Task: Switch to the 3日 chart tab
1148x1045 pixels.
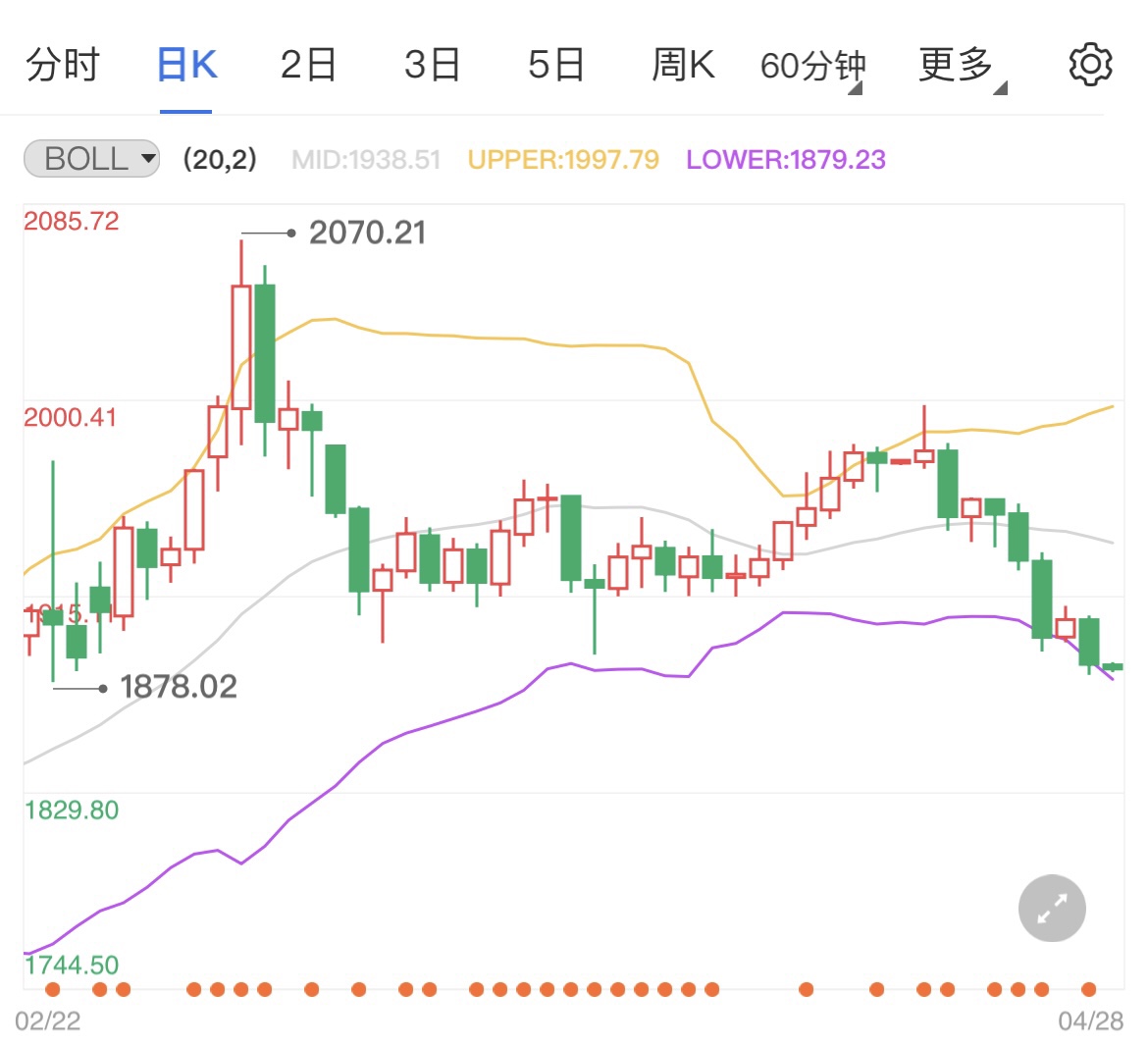Action: pos(432,65)
